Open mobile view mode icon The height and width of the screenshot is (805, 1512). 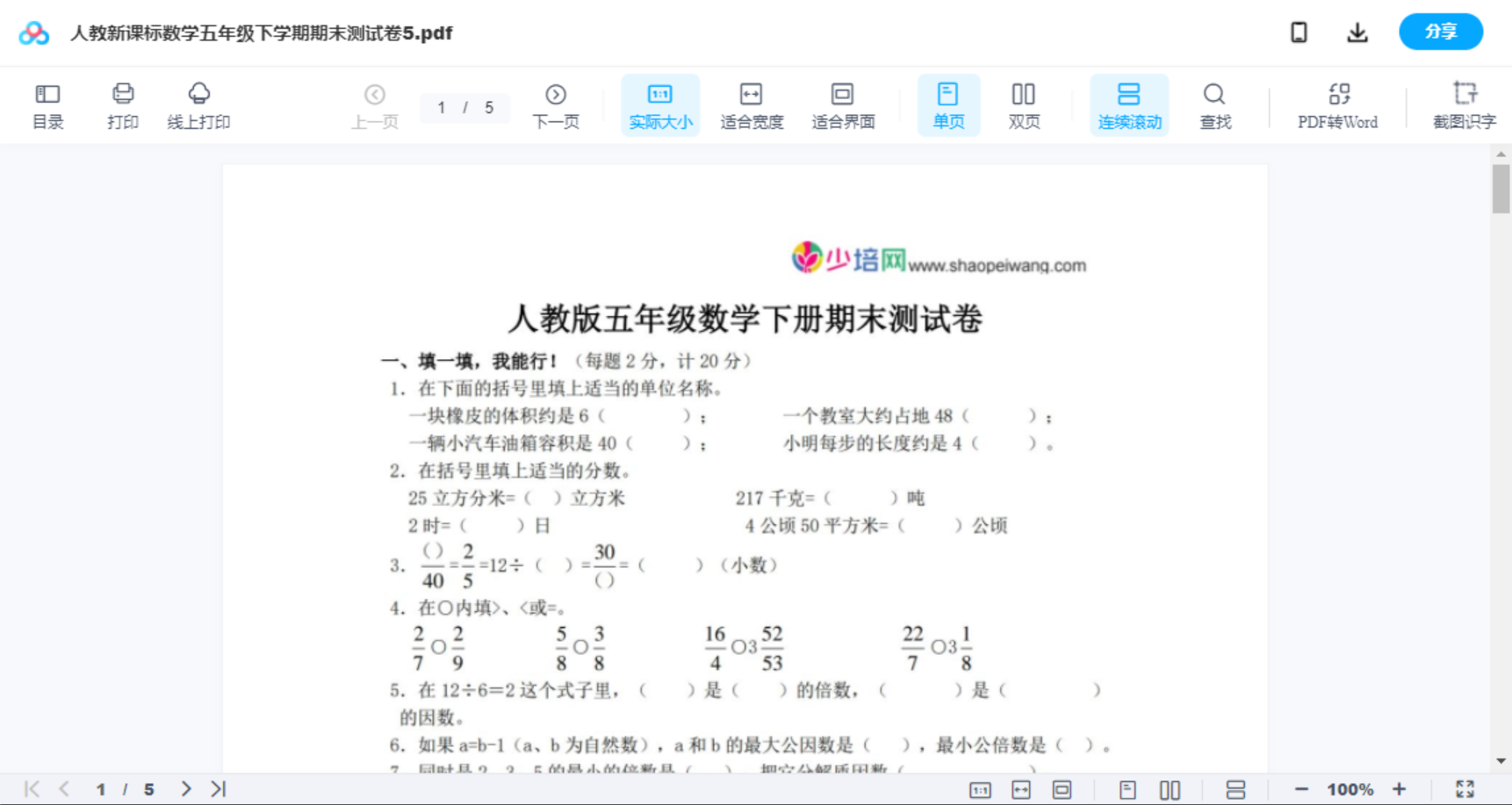[x=1299, y=32]
